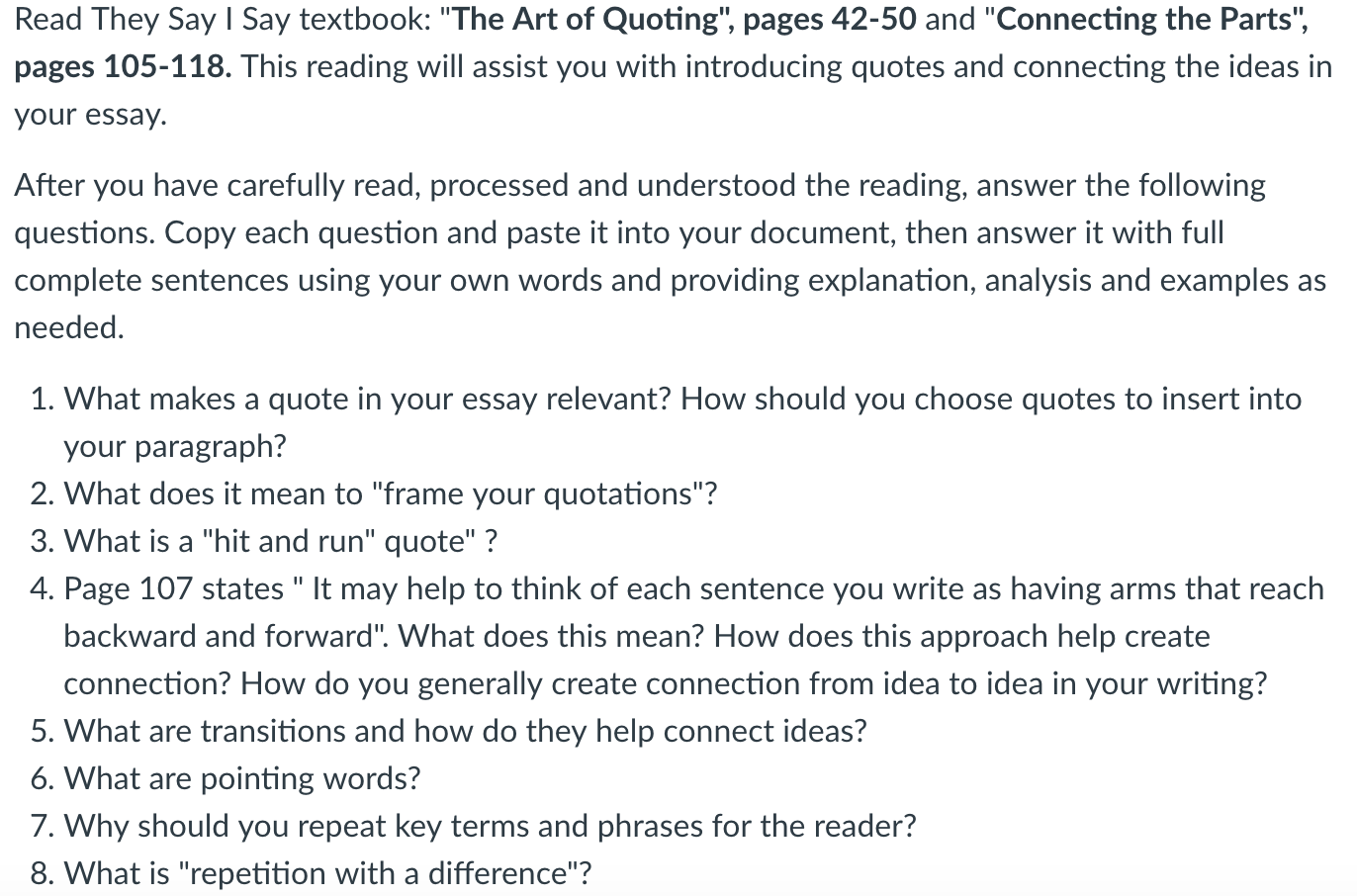Click question 1 about relevant quotes

(667, 422)
